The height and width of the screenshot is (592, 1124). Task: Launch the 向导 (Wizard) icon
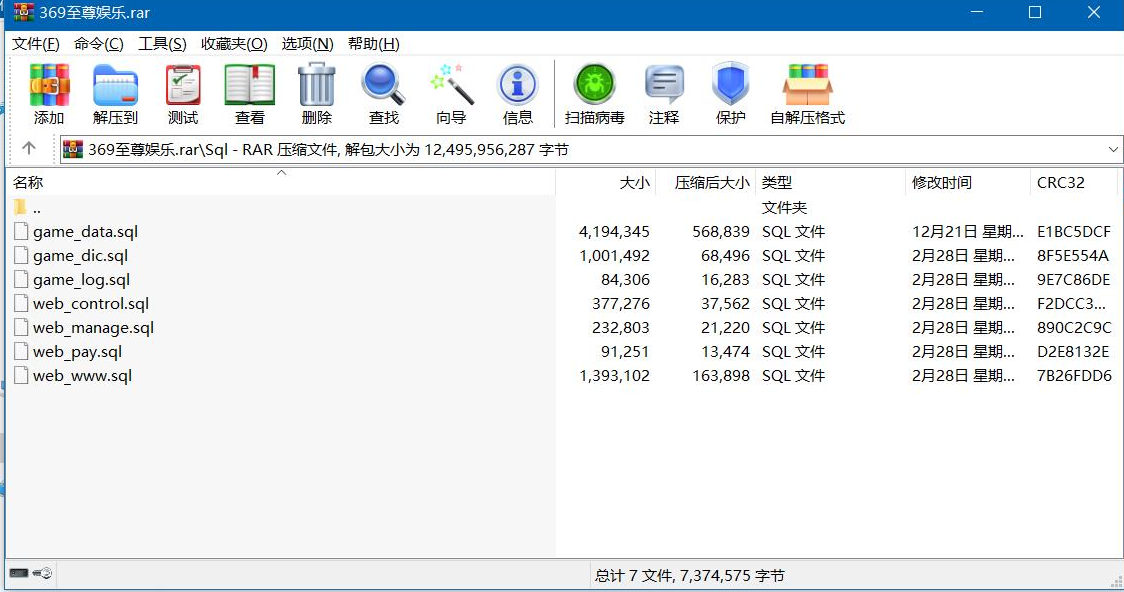(450, 90)
